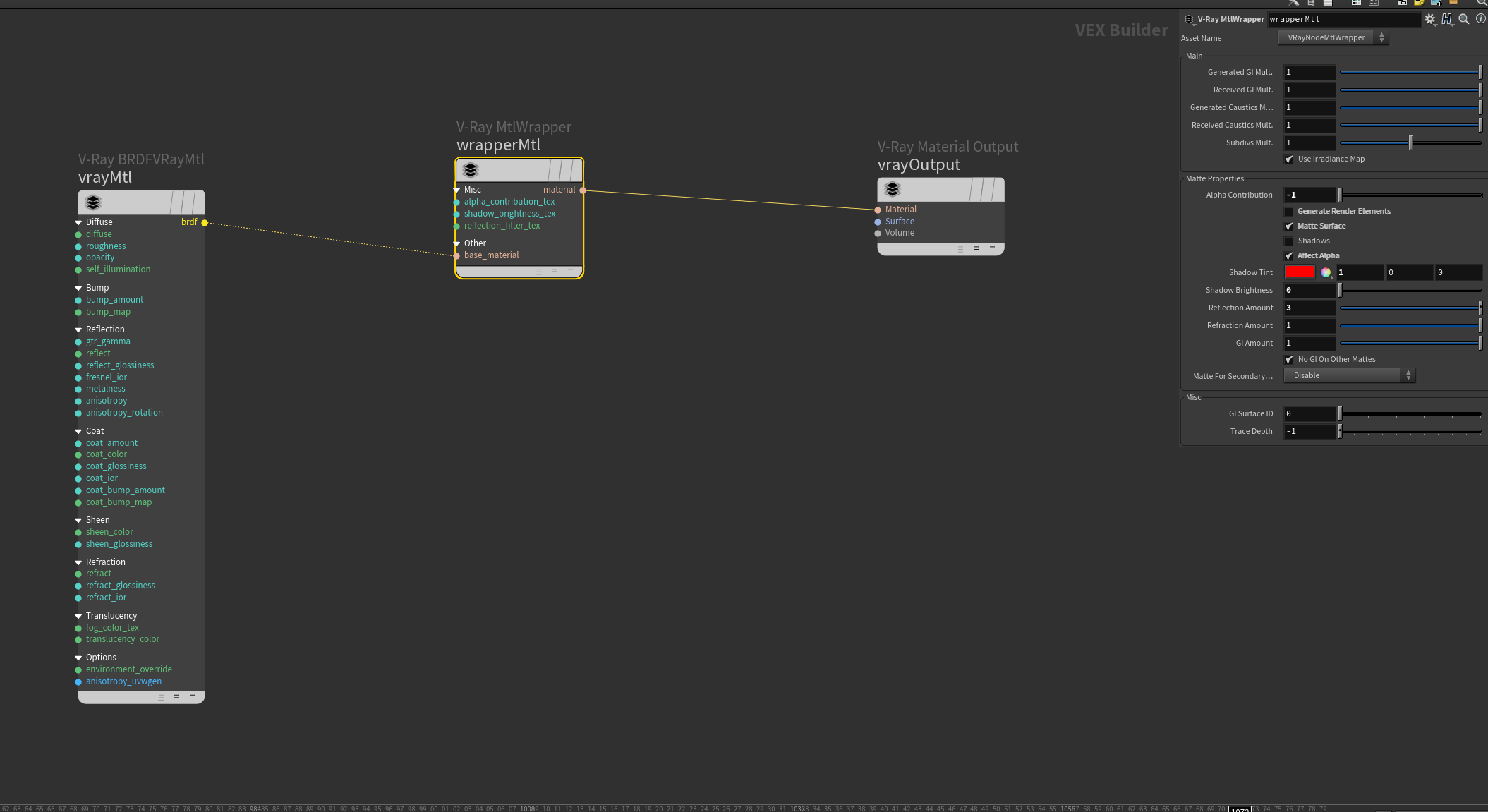
Task: Click the coat_bump_amount input on vrayMtl
Action: pyautogui.click(x=126, y=490)
